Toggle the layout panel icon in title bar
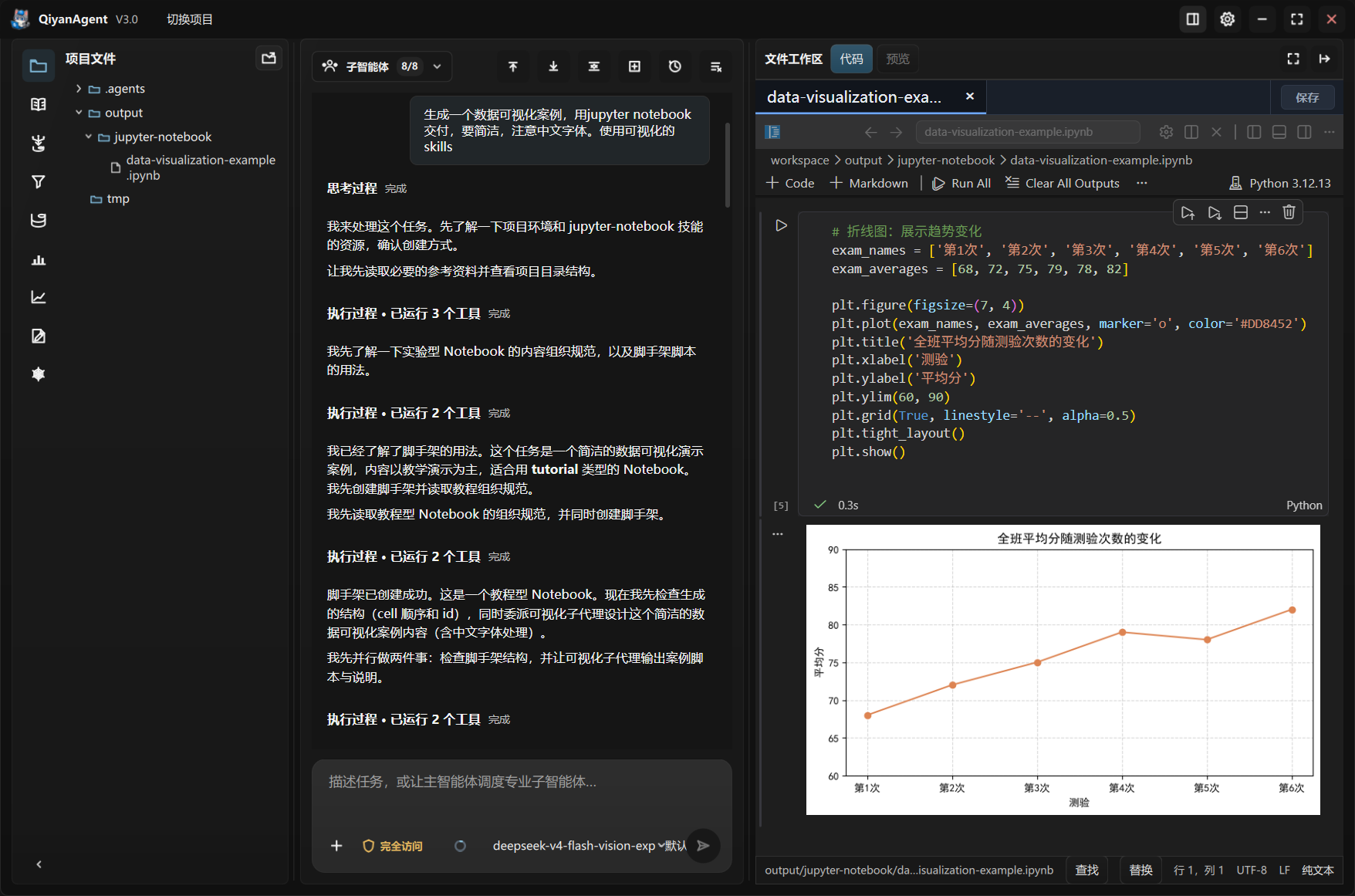The height and width of the screenshot is (896, 1355). pos(1192,19)
